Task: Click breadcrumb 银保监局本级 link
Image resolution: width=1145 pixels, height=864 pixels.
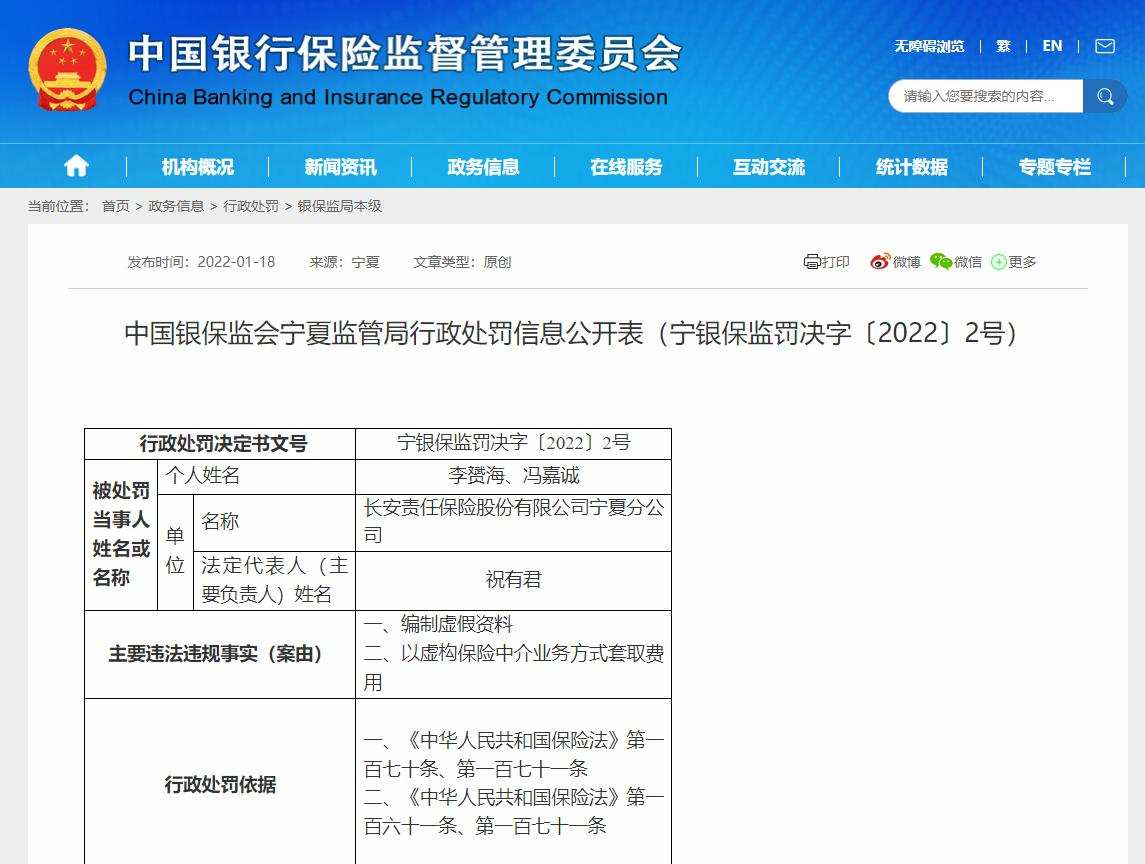Action: click(340, 206)
